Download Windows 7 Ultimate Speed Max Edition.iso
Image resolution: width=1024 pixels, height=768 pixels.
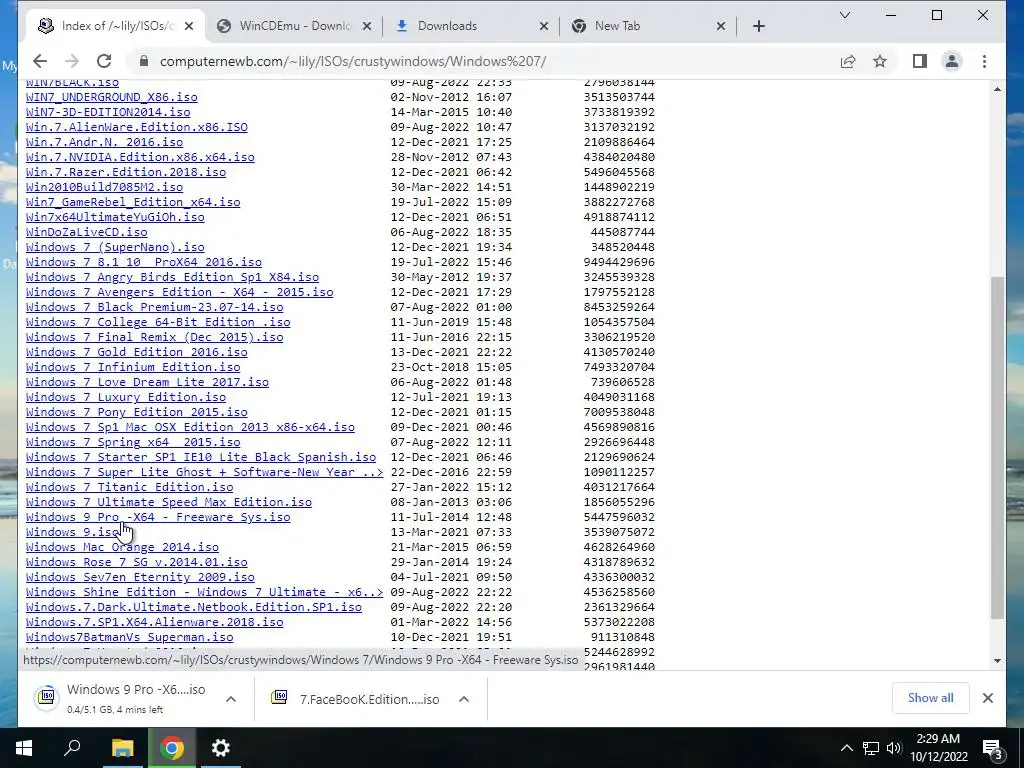click(168, 502)
